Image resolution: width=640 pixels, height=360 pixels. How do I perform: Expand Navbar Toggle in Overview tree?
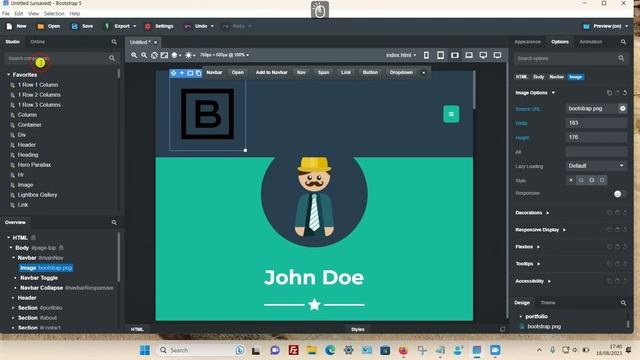(16, 278)
